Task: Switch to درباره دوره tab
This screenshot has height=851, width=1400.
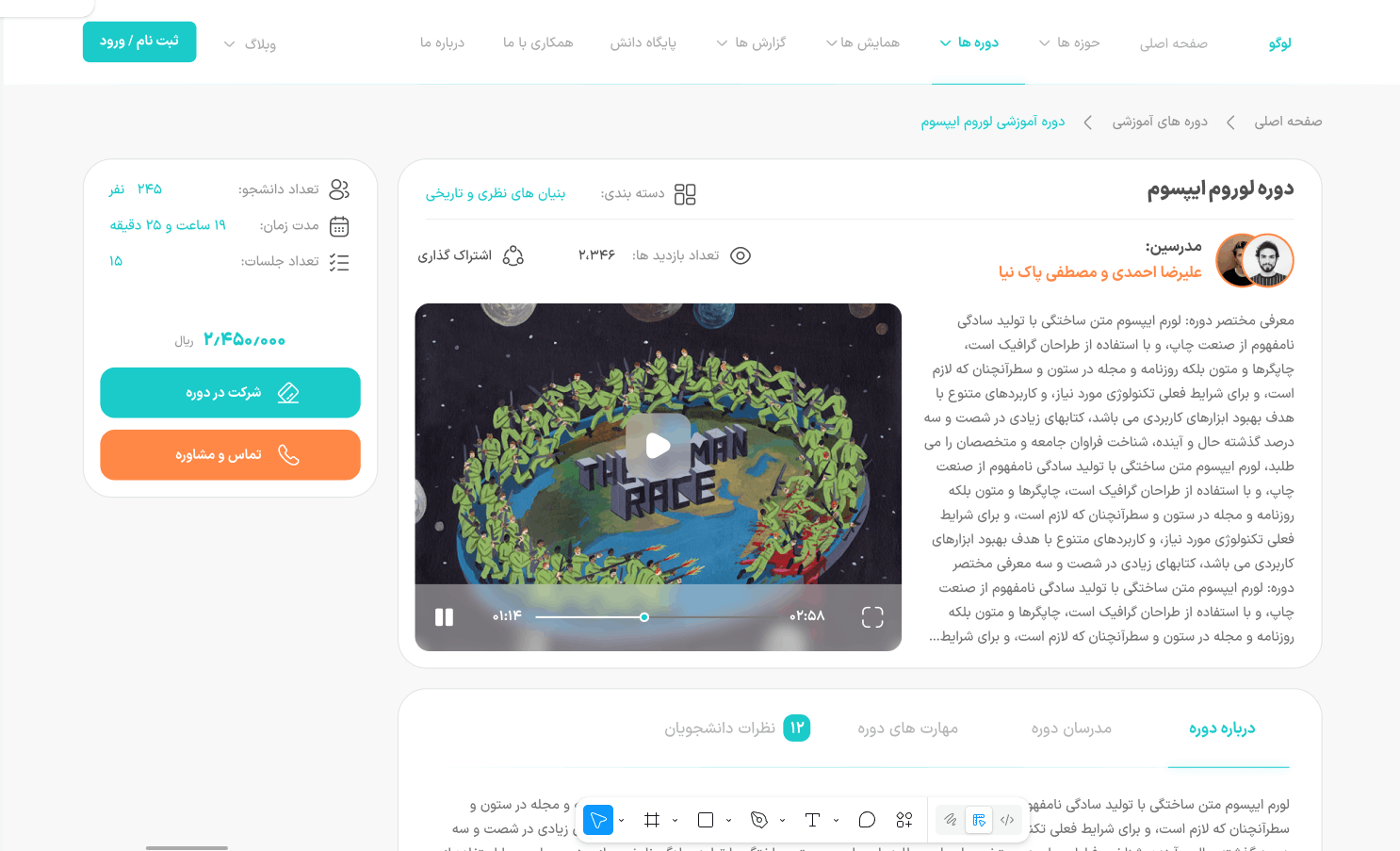Action: 1222,728
